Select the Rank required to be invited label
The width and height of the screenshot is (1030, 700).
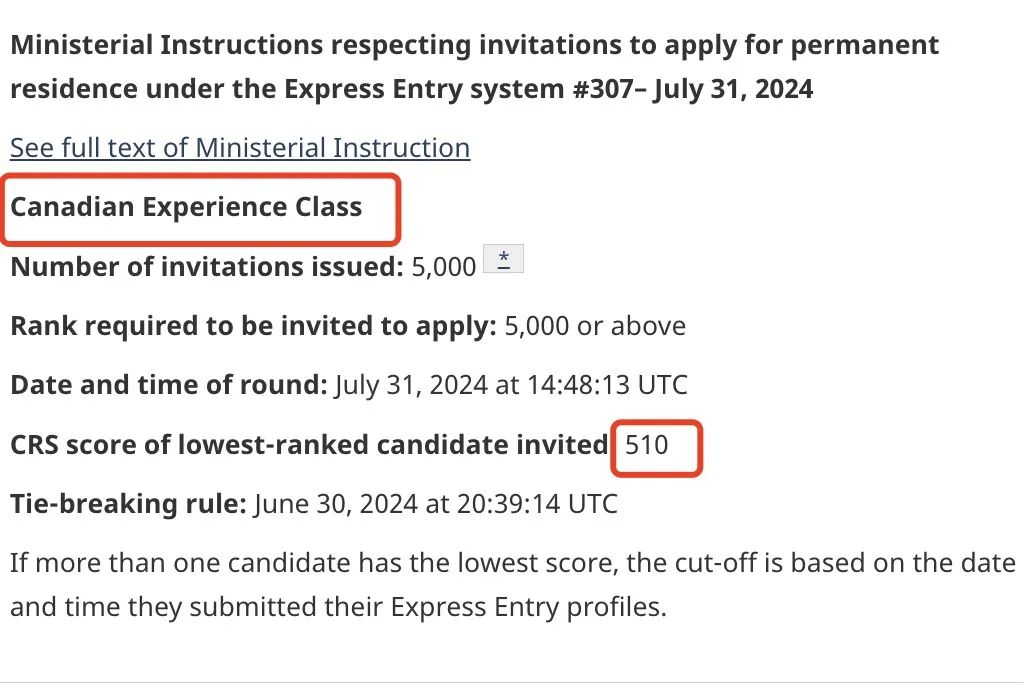coord(254,326)
